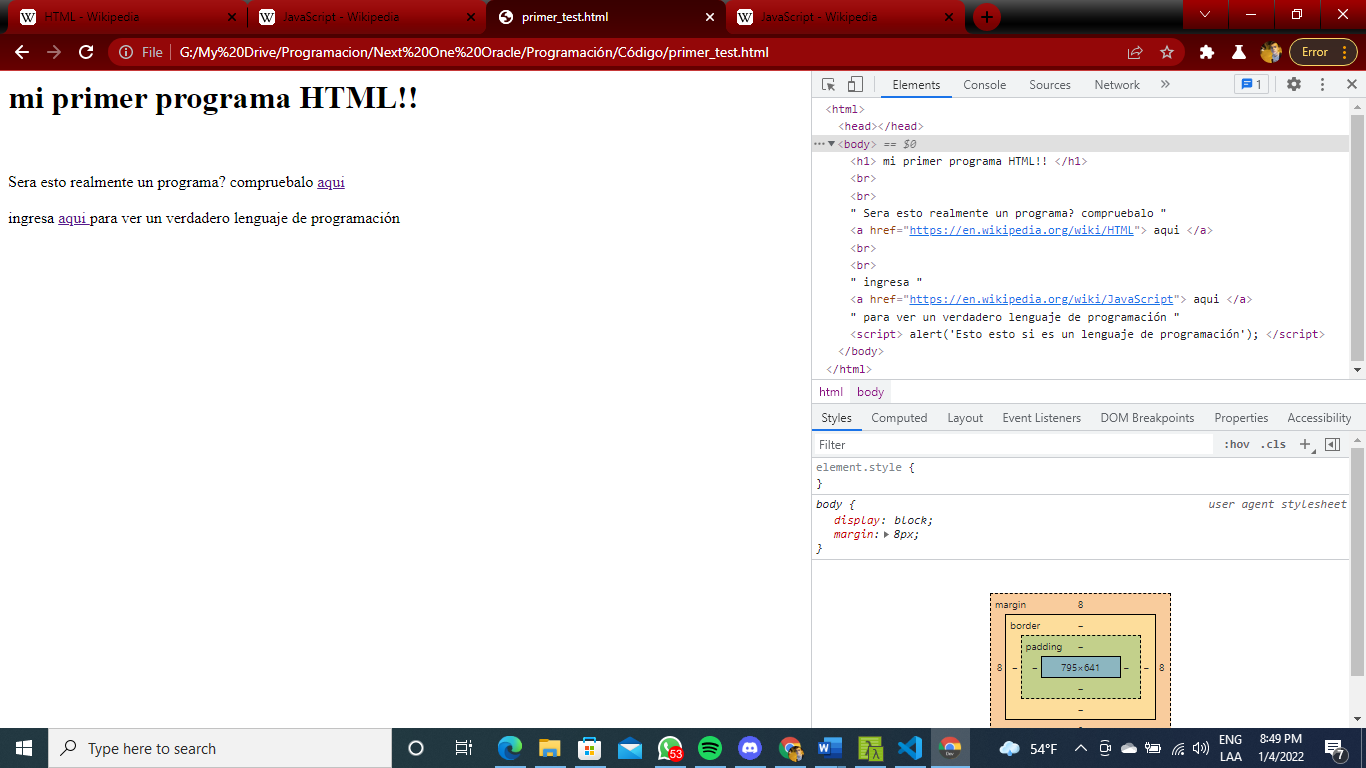This screenshot has height=768, width=1366.
Task: Open Discord from the taskbar
Action: 749,748
